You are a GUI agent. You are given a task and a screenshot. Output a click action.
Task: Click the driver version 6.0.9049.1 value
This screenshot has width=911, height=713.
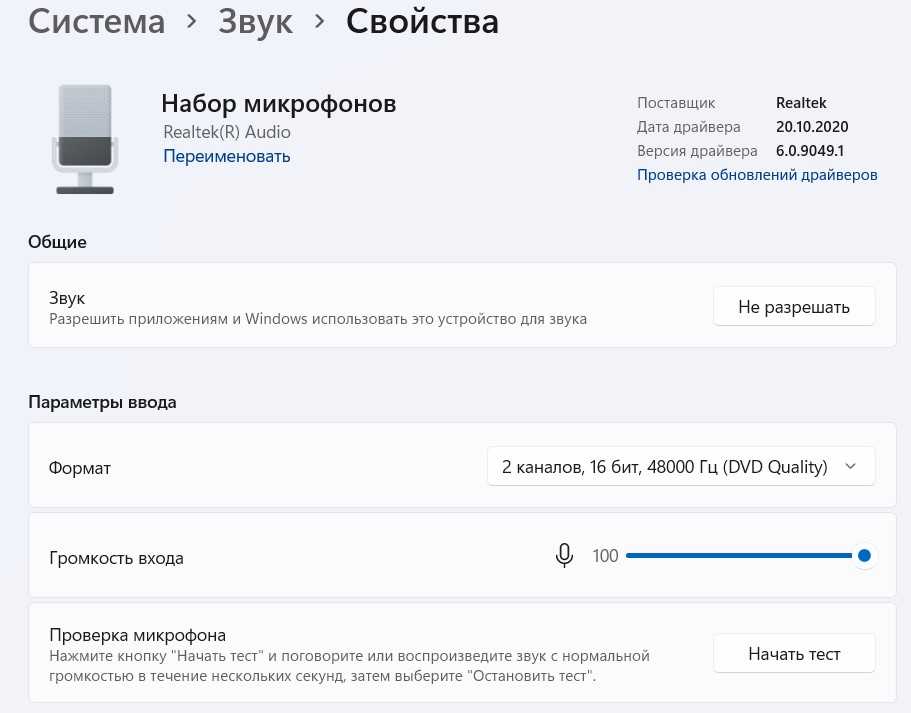tap(810, 151)
